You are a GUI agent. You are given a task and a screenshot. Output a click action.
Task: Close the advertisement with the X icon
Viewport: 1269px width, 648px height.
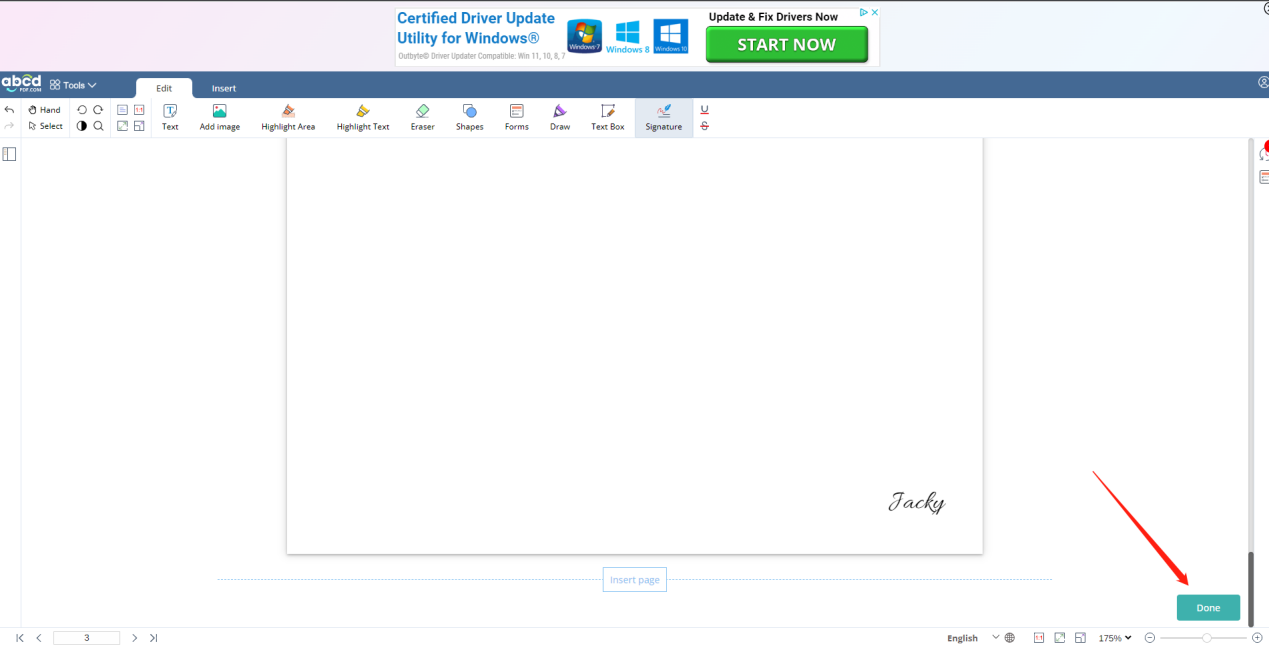coord(875,13)
